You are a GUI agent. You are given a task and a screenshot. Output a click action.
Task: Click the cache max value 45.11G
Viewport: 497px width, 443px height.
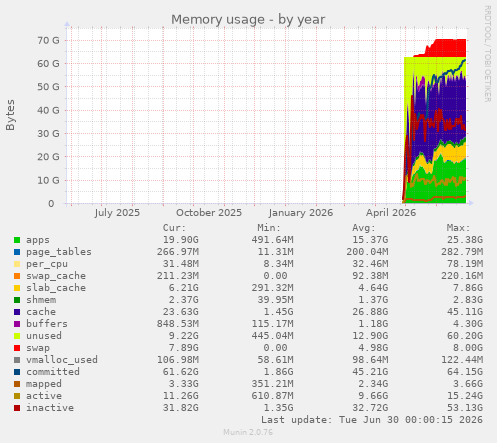465,312
